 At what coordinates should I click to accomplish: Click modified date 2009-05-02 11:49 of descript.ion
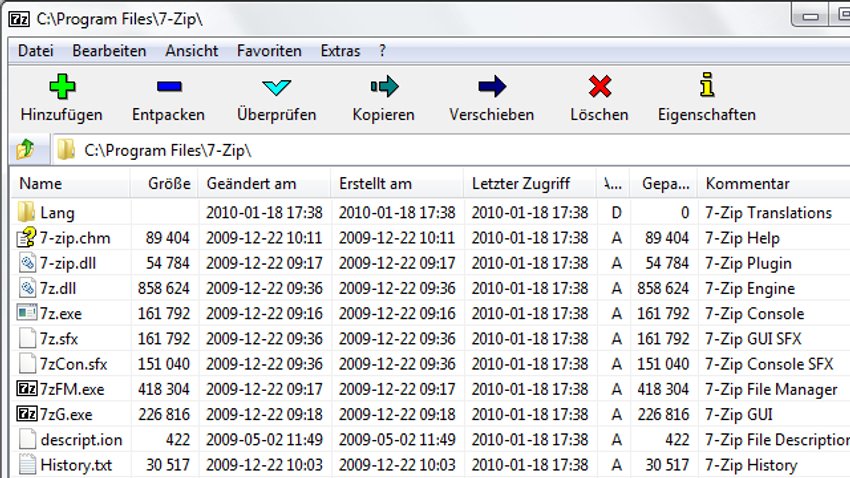264,440
